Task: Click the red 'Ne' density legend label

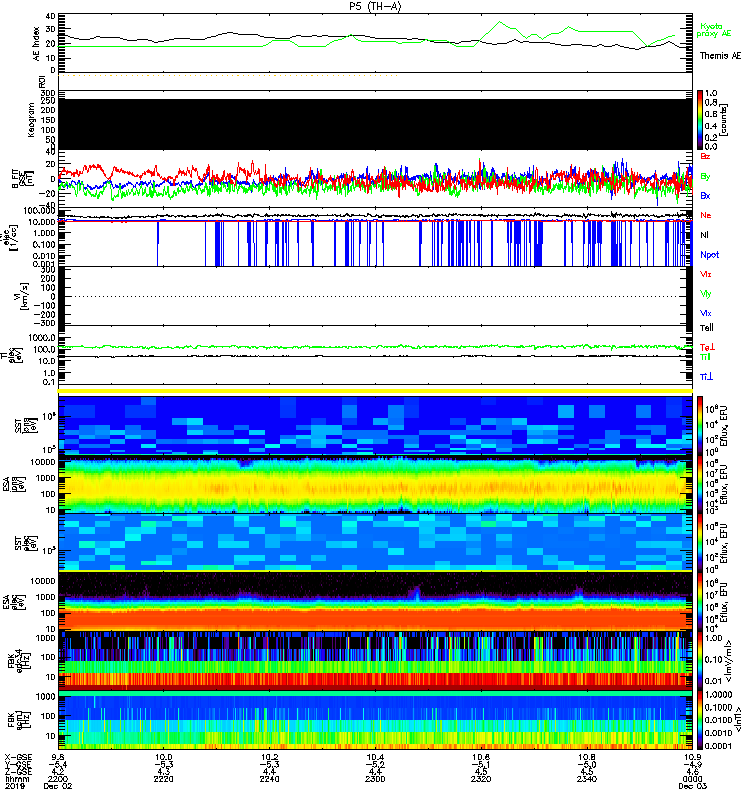Action: coord(705,215)
